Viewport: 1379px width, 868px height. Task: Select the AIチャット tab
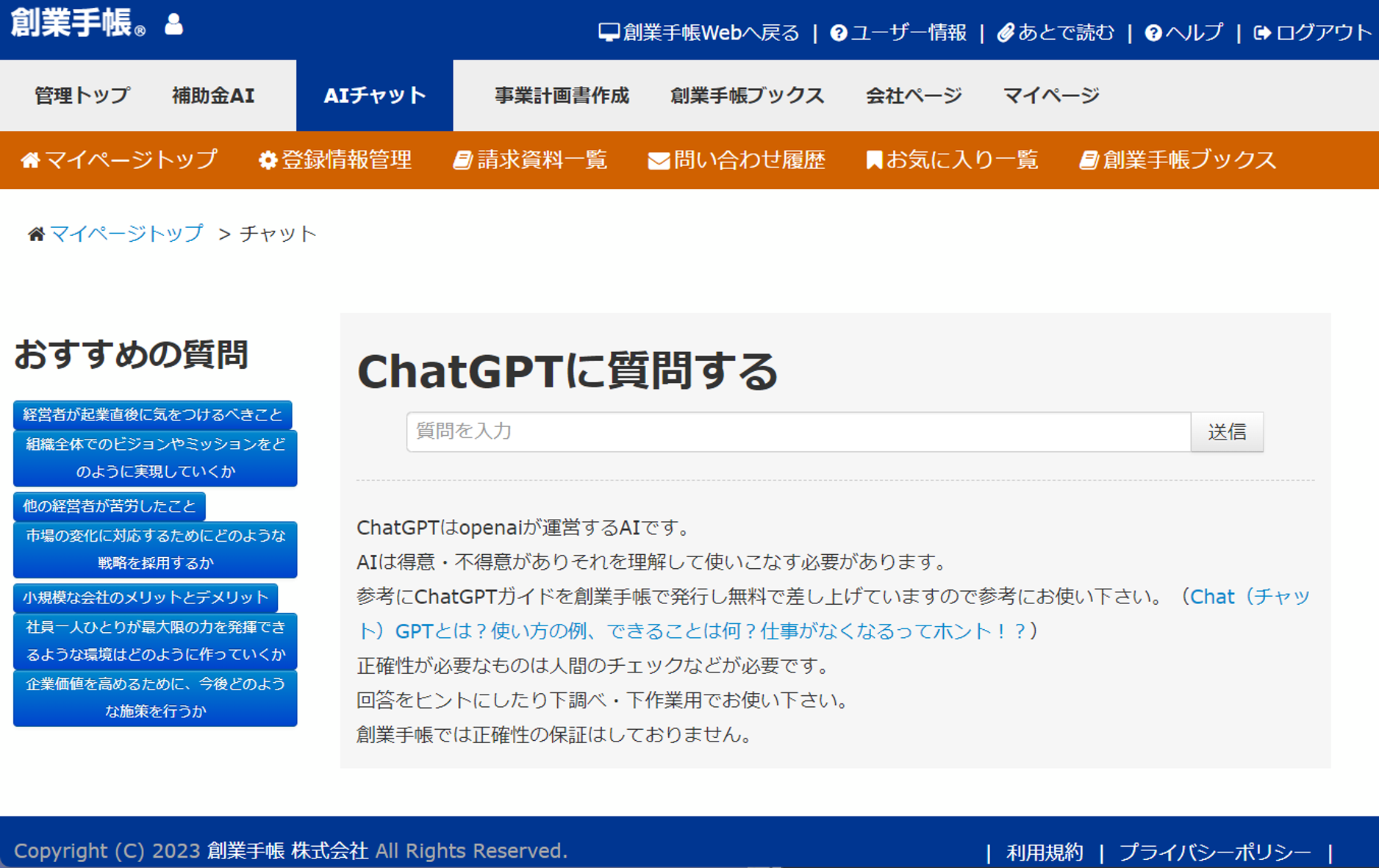(x=375, y=96)
